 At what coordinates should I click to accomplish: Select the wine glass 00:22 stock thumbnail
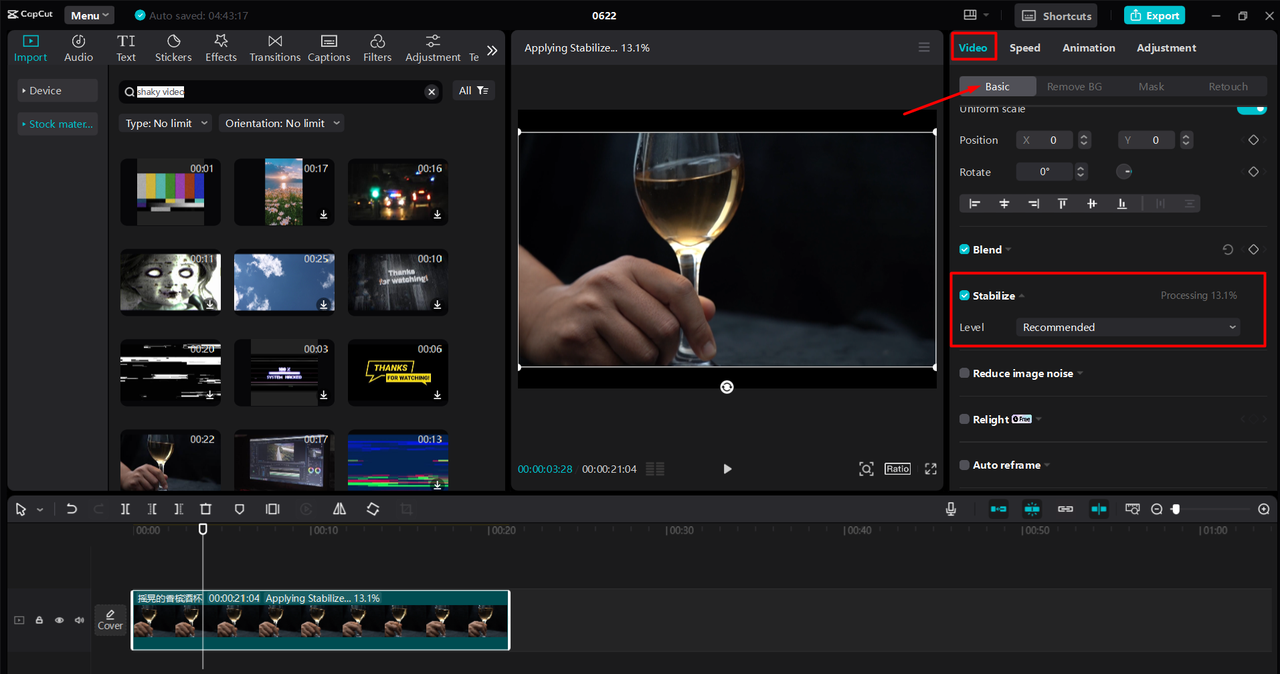170,460
